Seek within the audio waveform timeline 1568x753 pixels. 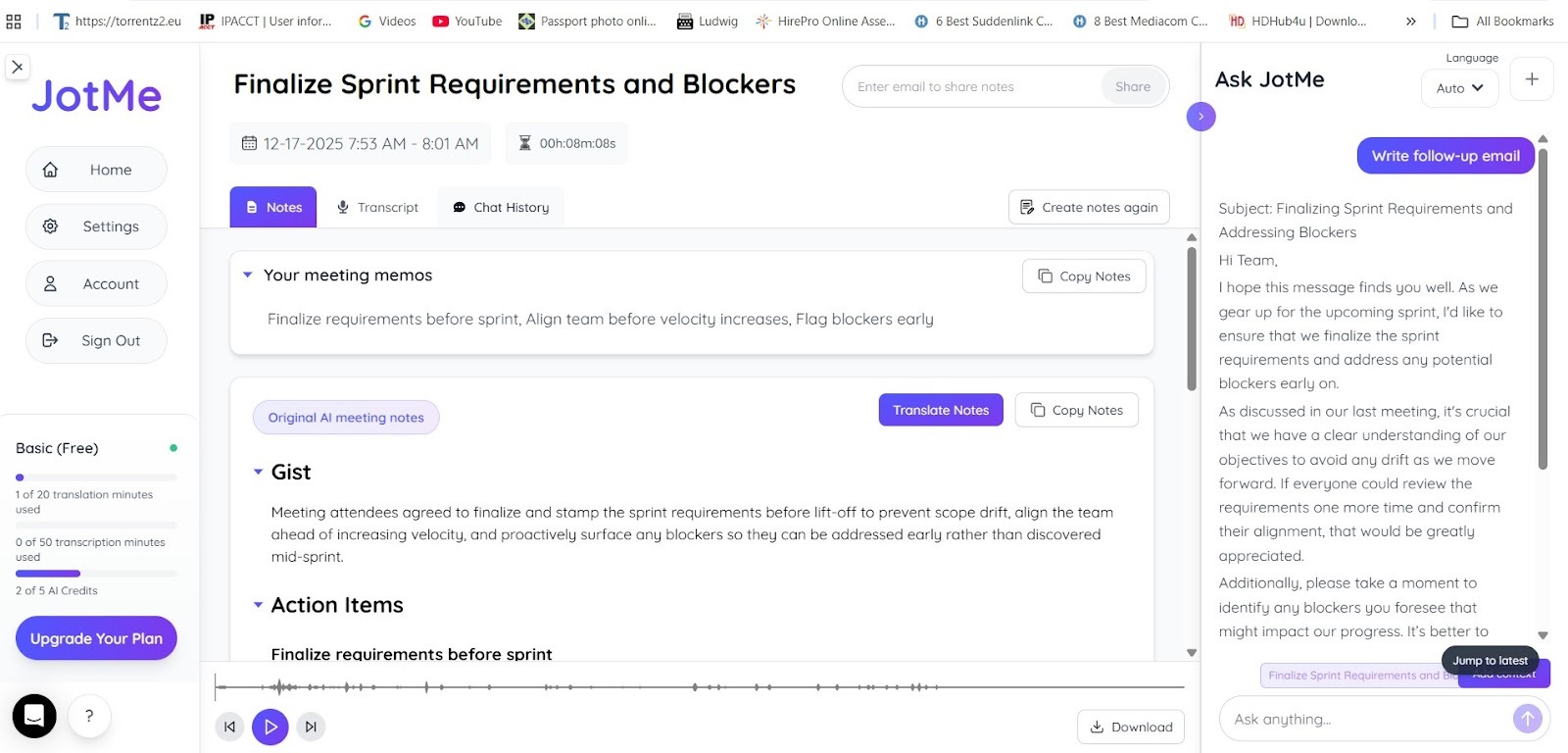click(x=699, y=687)
